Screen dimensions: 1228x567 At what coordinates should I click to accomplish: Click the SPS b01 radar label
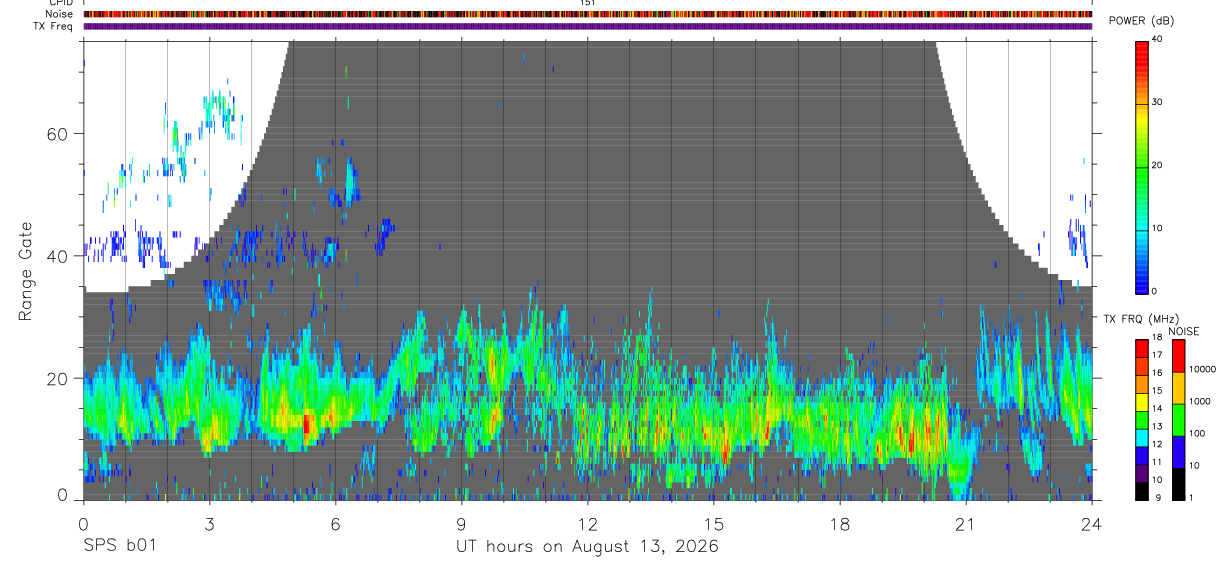coord(119,546)
